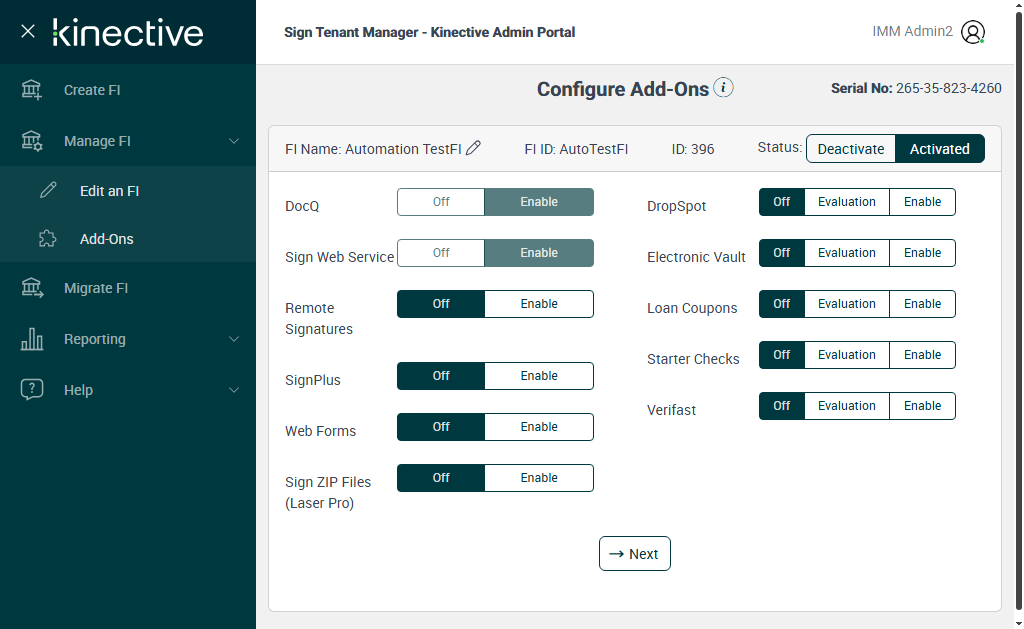This screenshot has width=1024, height=629.
Task: Click the Add-Ons puzzle piece icon
Action: point(48,239)
